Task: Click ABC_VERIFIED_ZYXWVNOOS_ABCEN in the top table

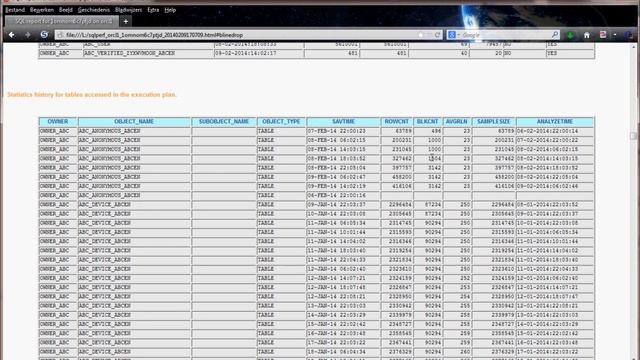Action: (129, 53)
